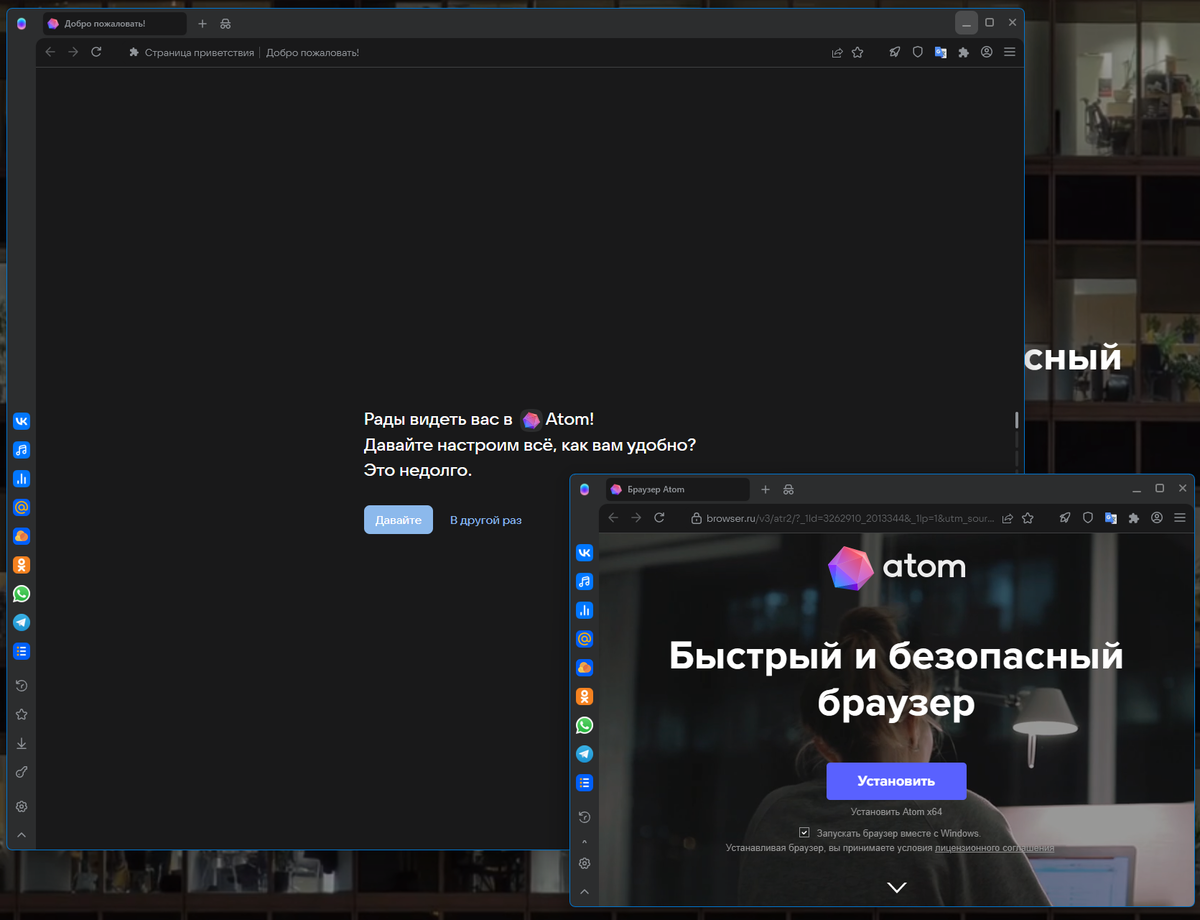Open WhatsApp in the welcome window sidebar

tap(21, 593)
